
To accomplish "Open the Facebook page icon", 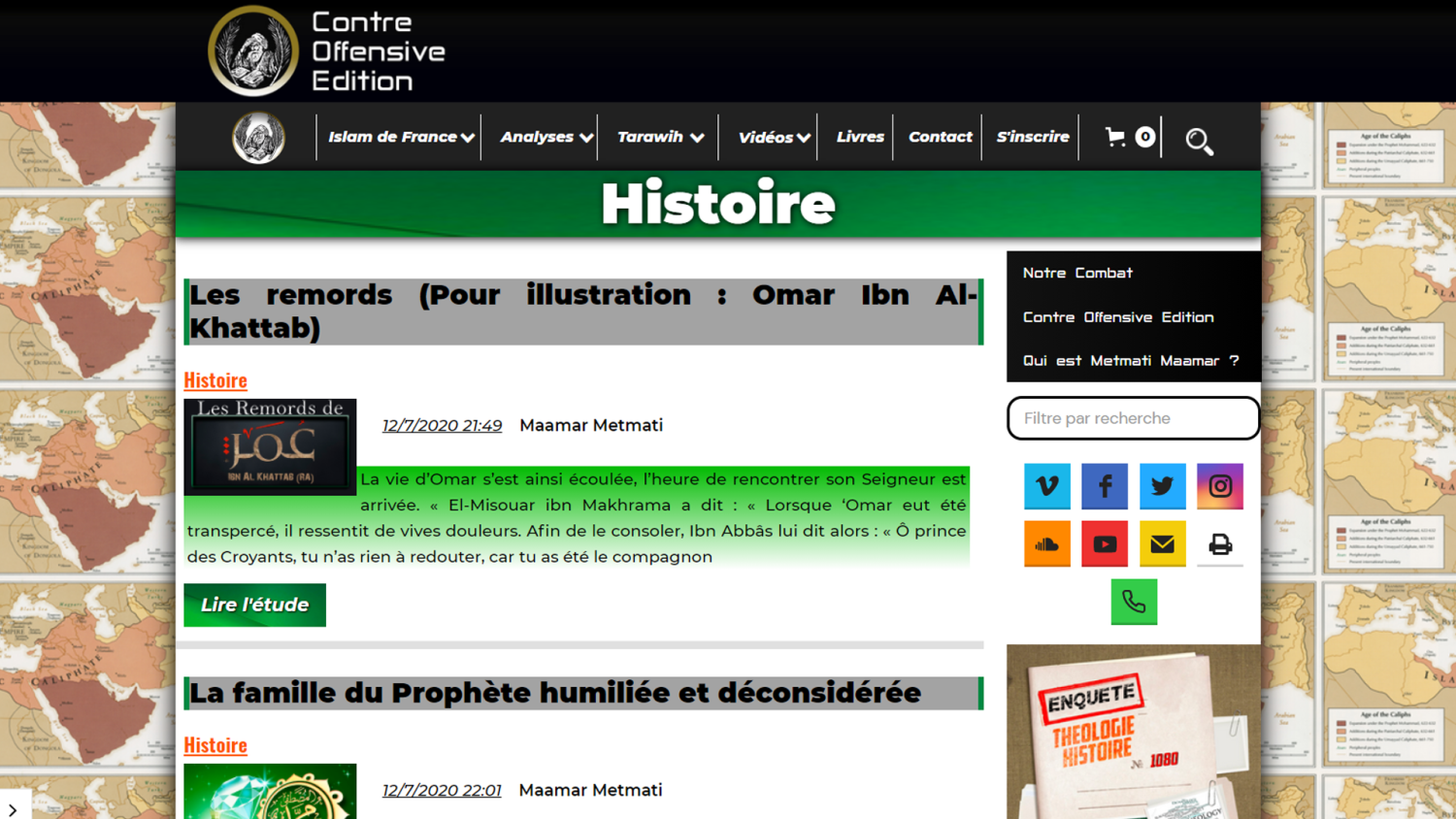I will click(x=1105, y=486).
